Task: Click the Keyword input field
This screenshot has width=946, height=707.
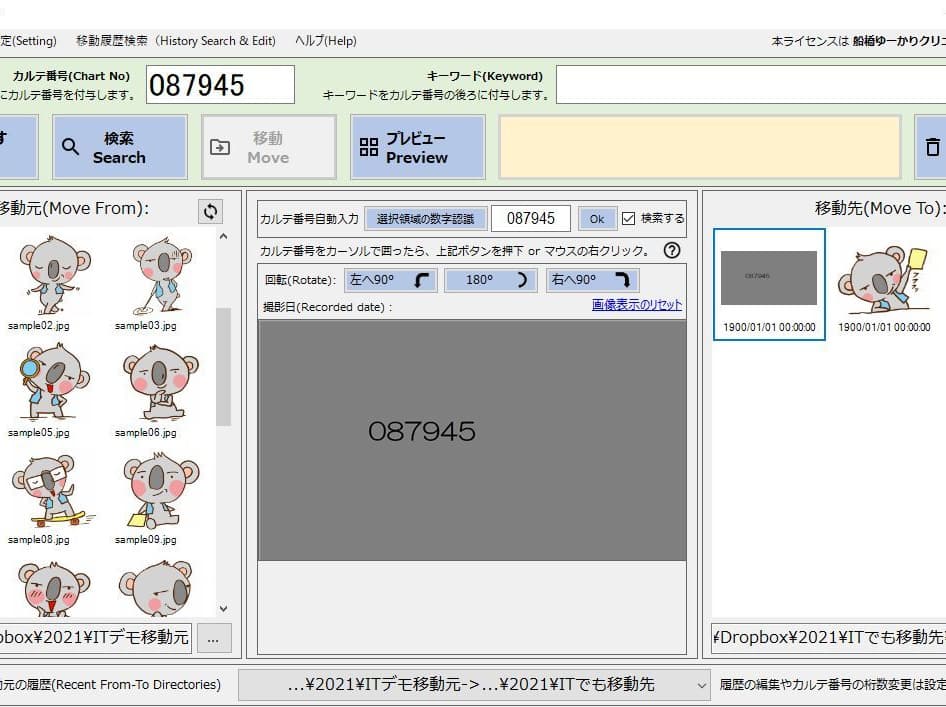Action: 750,85
